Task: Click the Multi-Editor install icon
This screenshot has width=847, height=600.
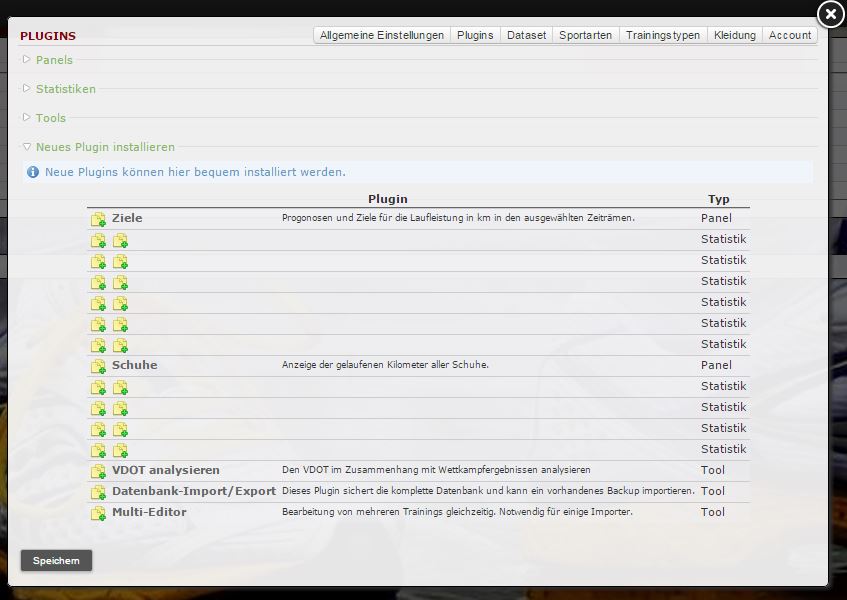Action: pos(98,513)
